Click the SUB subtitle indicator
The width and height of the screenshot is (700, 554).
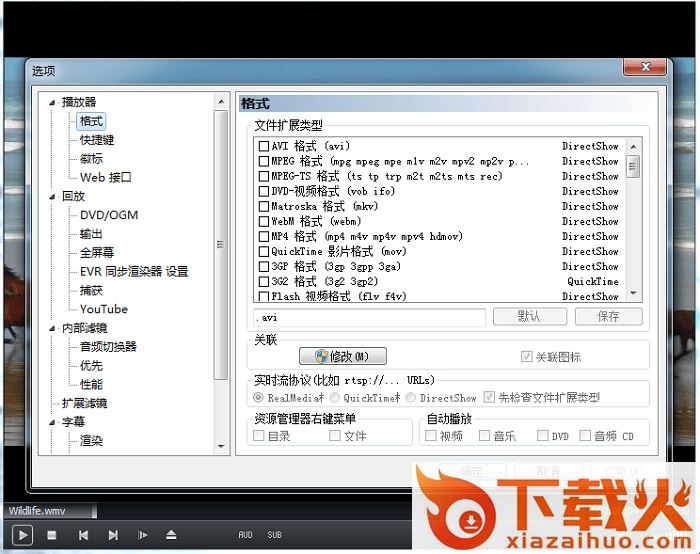coord(274,535)
